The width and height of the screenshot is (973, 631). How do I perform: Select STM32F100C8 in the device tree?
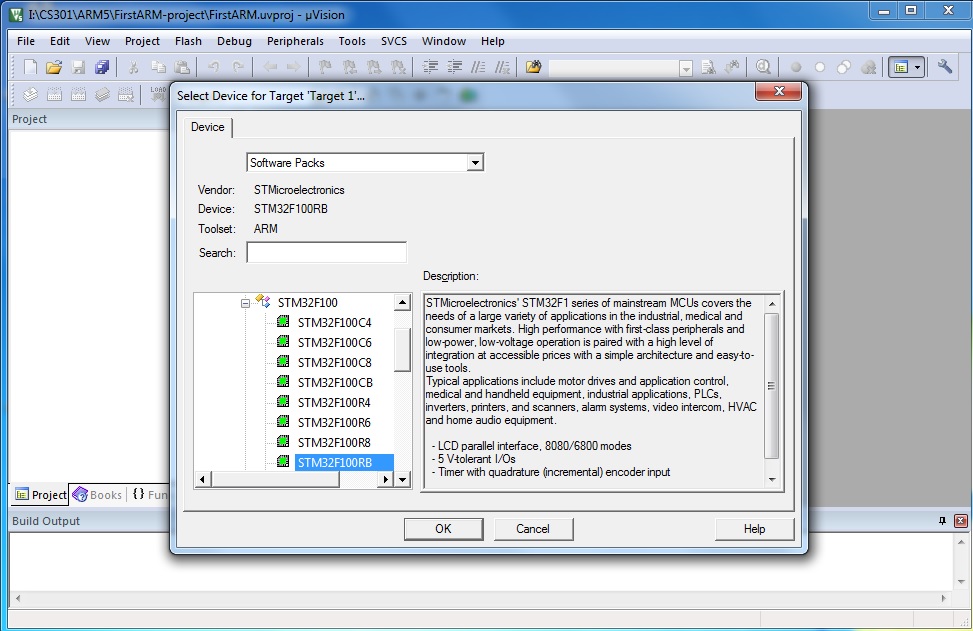(x=334, y=362)
